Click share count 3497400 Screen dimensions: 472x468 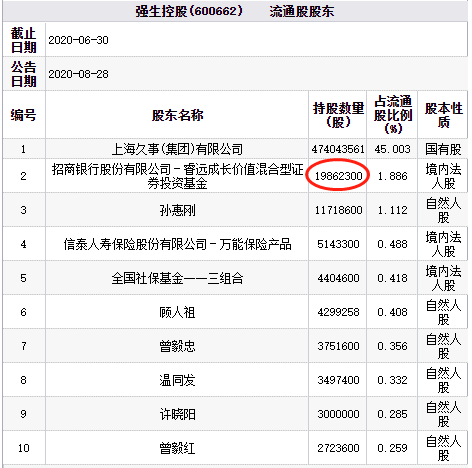[x=338, y=380]
